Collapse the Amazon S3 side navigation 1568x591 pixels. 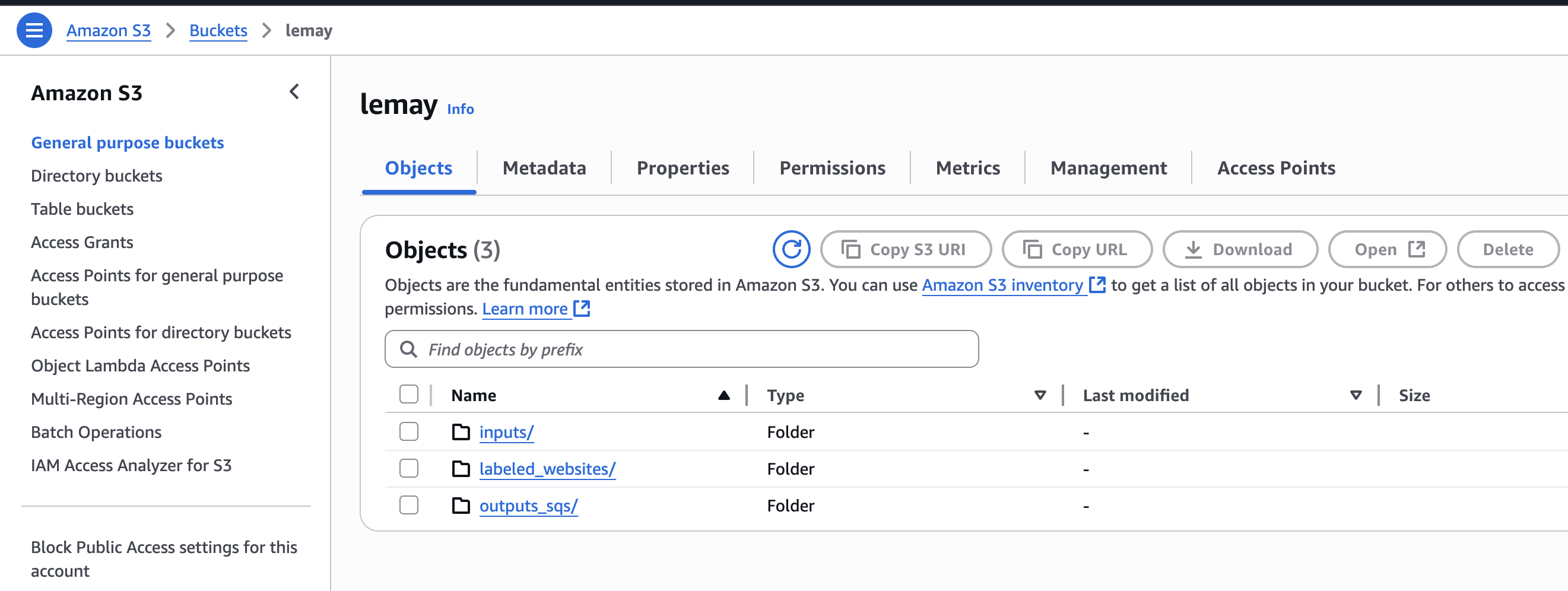[x=294, y=92]
